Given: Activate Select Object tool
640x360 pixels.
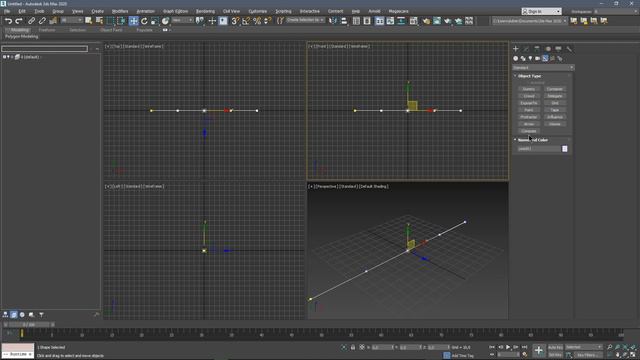Looking at the screenshot, I should coord(89,20).
